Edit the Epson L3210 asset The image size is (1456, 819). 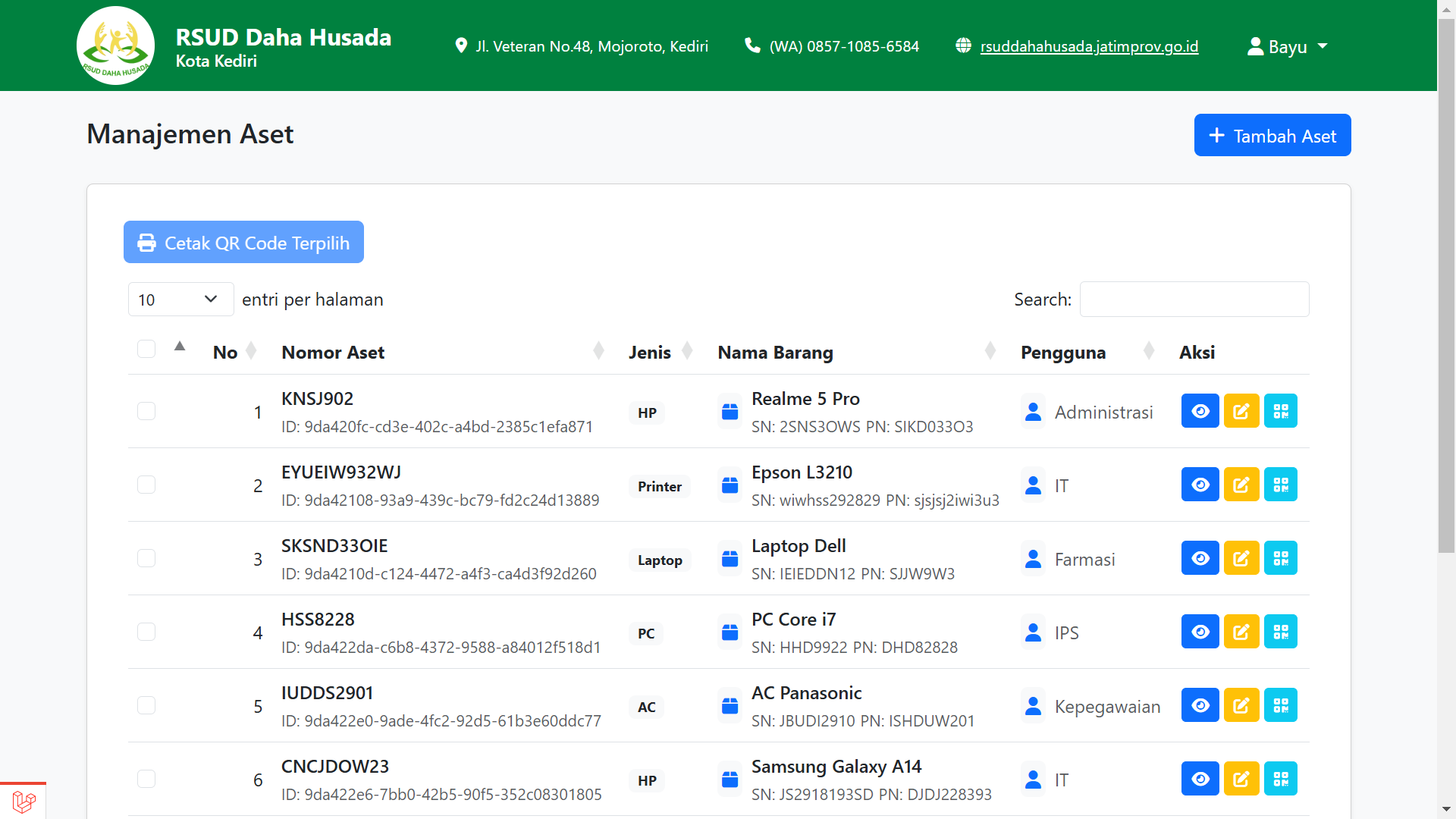click(1241, 485)
